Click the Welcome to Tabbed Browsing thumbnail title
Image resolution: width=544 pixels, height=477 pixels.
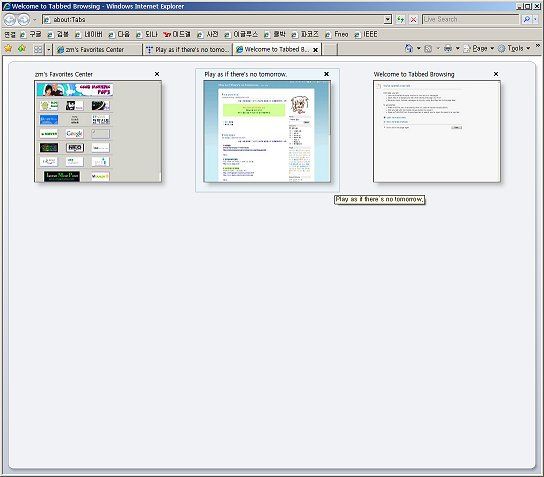(x=414, y=74)
